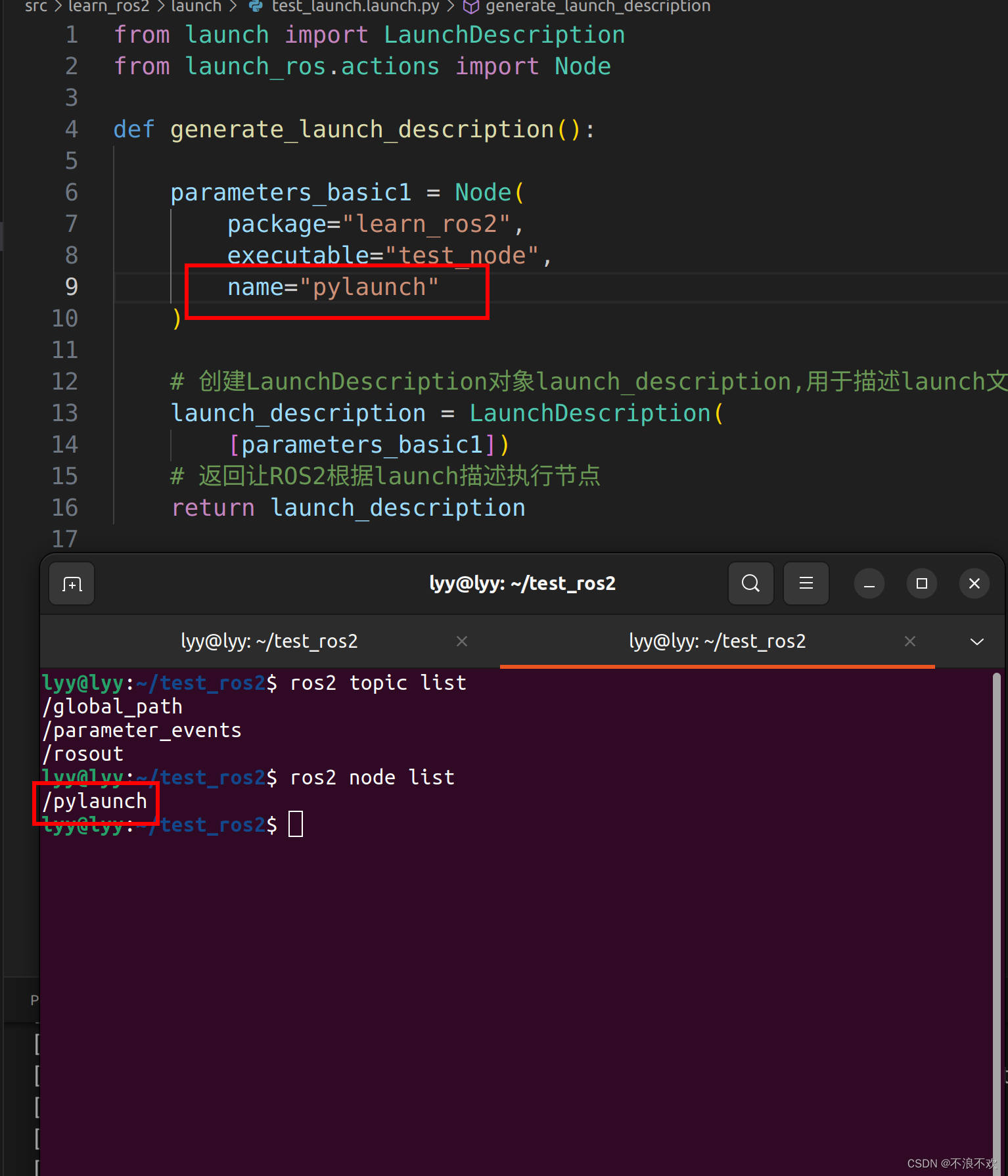Viewport: 1008px width, 1176px height.
Task: Click the ros2 topic list command
Action: point(378,683)
